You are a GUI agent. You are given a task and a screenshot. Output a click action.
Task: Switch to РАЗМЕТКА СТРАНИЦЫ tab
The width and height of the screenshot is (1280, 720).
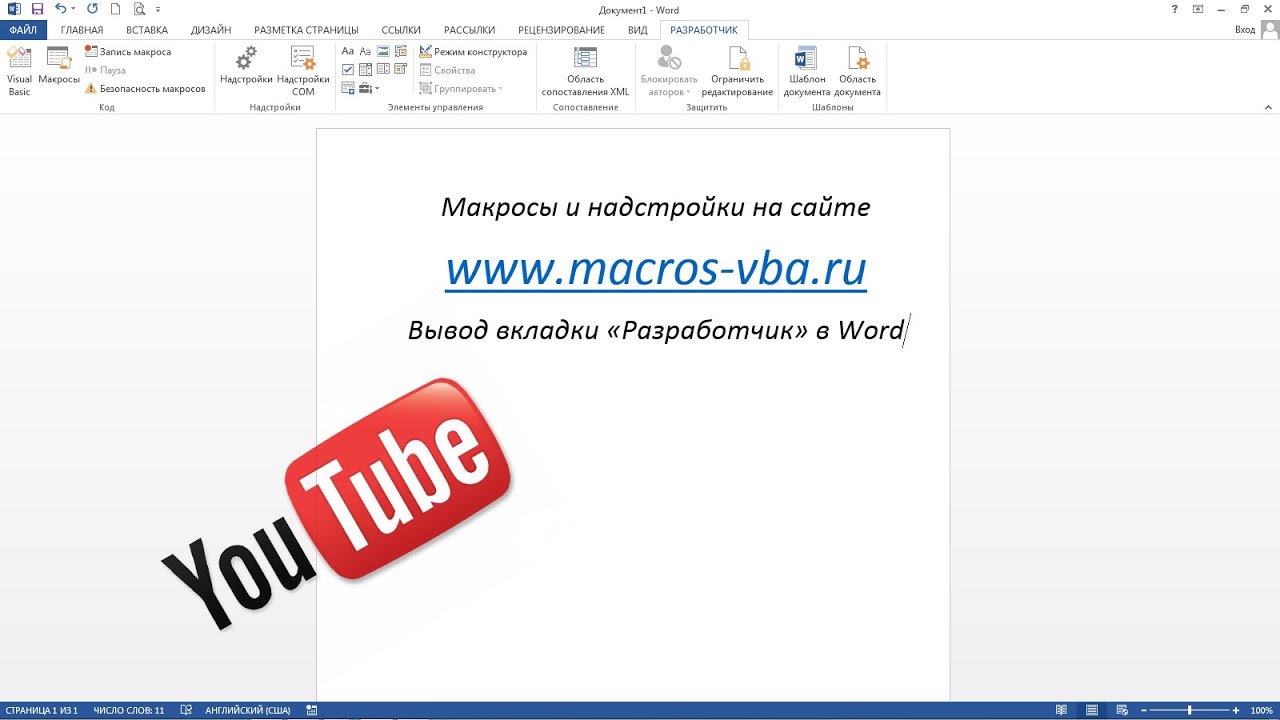pos(306,30)
